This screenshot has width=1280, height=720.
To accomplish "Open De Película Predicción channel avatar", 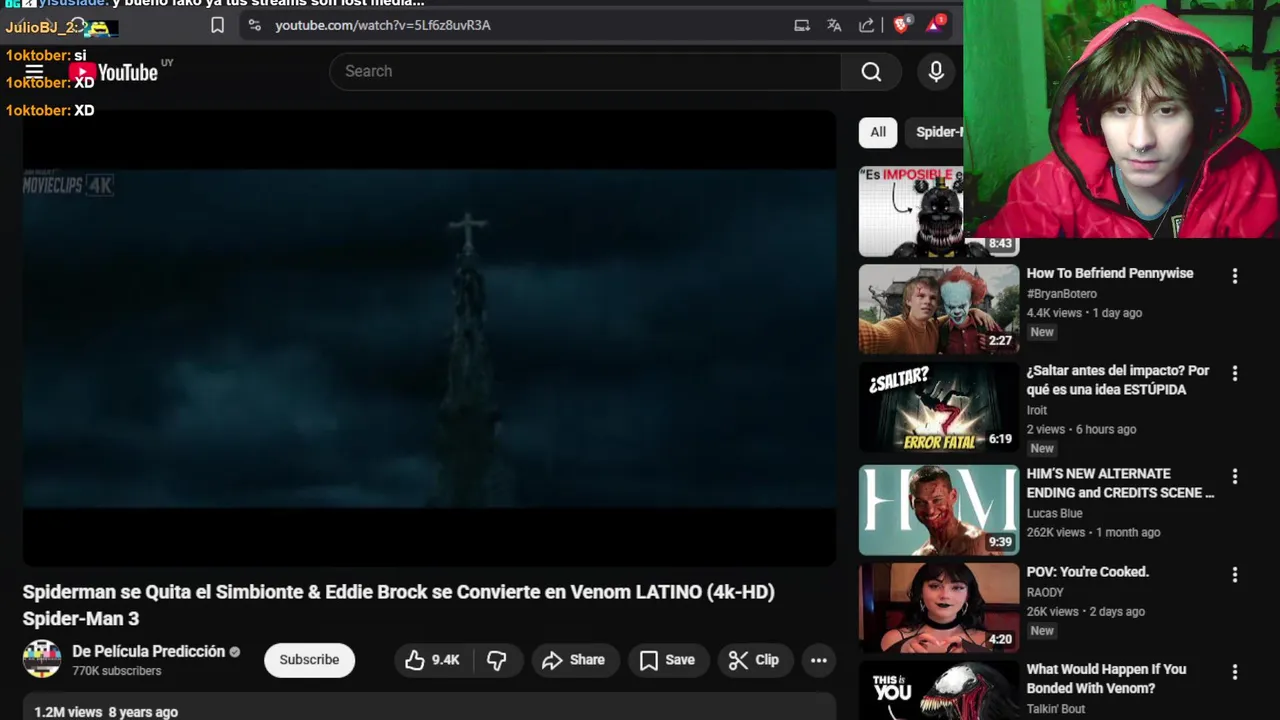I will point(42,659).
